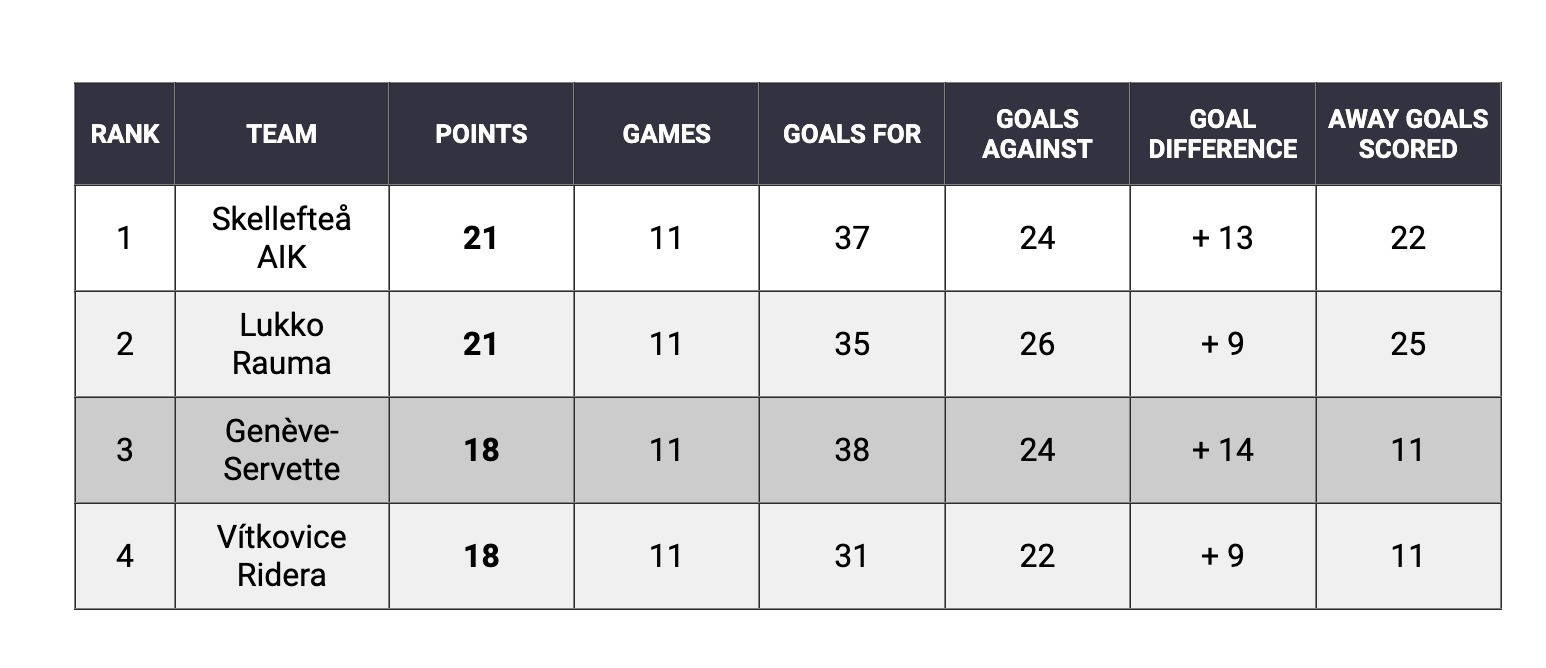The image size is (1546, 668).
Task: Click the RANK column header
Action: coord(124,134)
